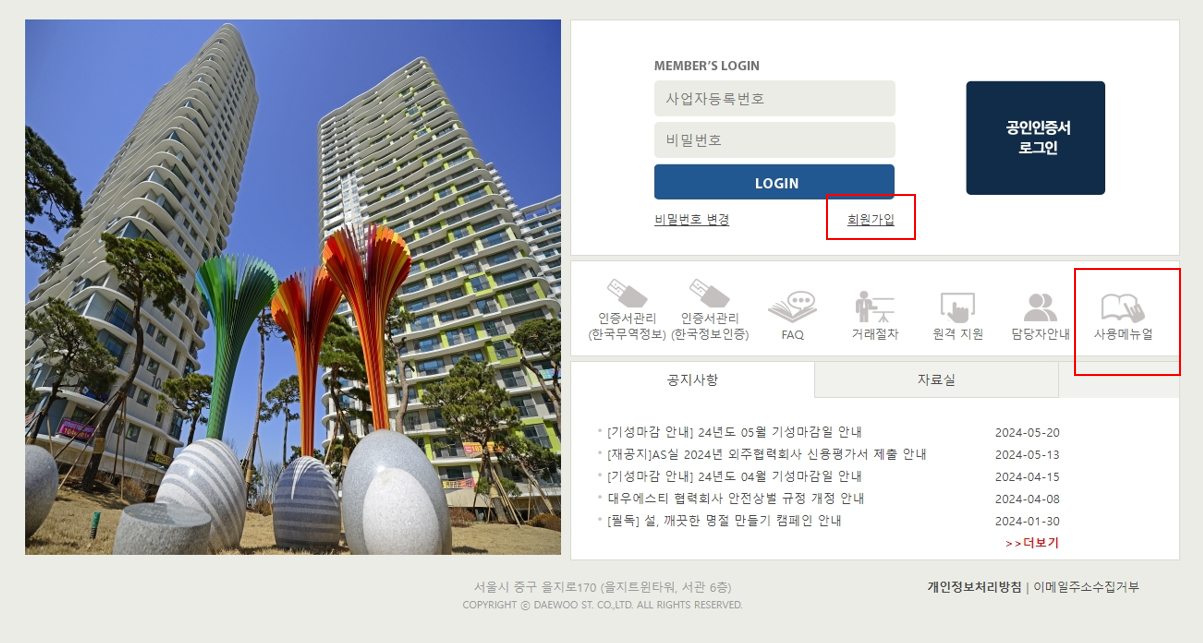Open the 이메일주소수집거부 footer link
1203x643 pixels.
click(x=1086, y=587)
